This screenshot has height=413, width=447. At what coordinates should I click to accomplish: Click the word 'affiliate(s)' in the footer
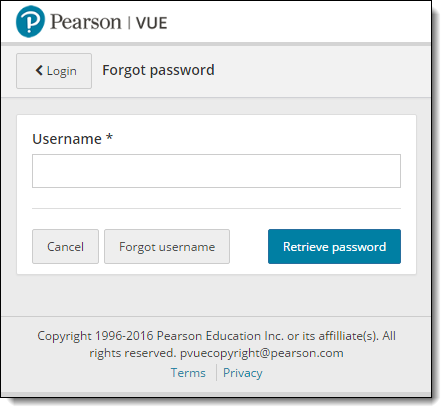coord(348,336)
